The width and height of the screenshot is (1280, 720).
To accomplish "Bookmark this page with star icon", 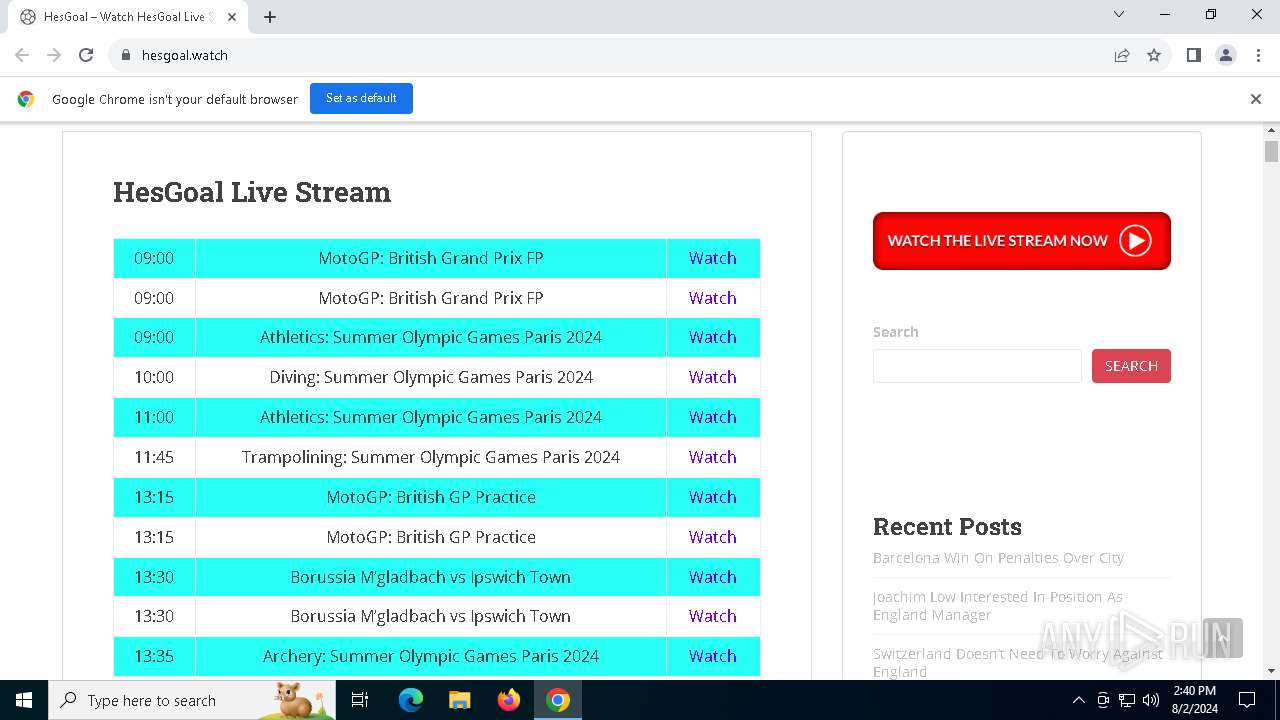I will (1154, 55).
